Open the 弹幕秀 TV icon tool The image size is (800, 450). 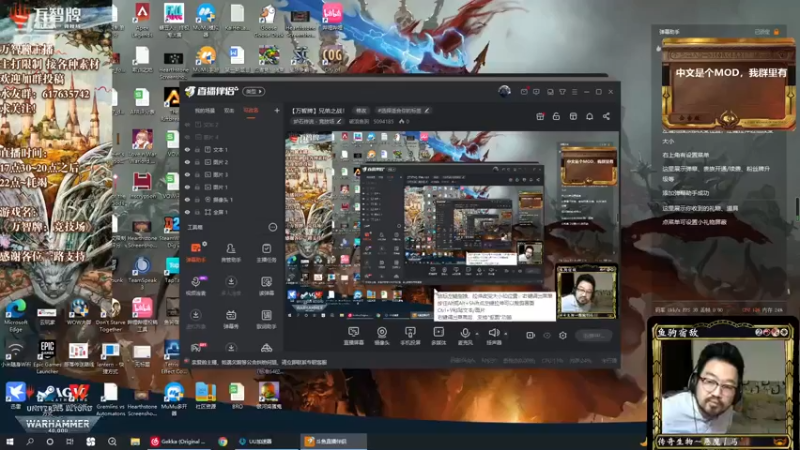[x=231, y=319]
